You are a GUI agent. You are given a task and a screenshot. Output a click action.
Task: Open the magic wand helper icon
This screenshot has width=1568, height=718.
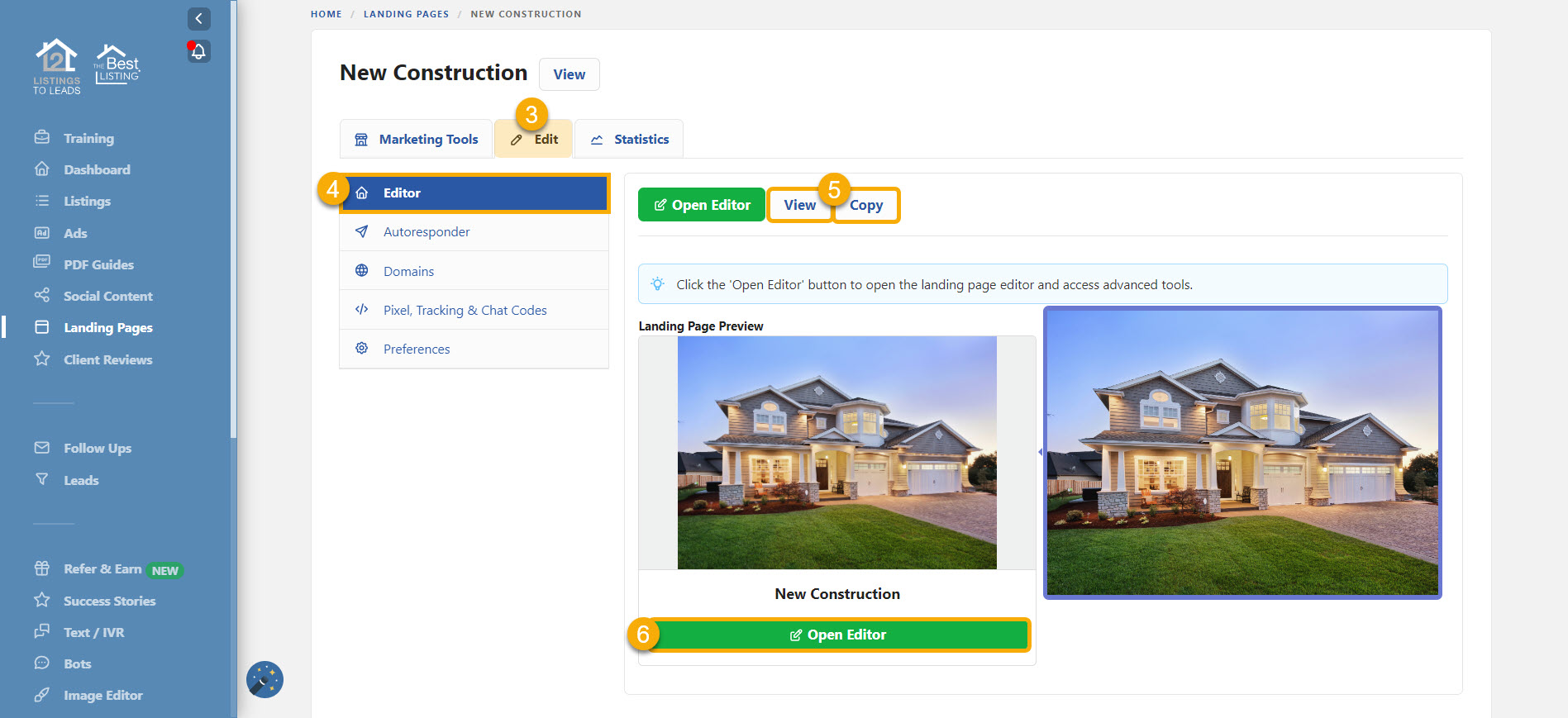click(x=265, y=680)
